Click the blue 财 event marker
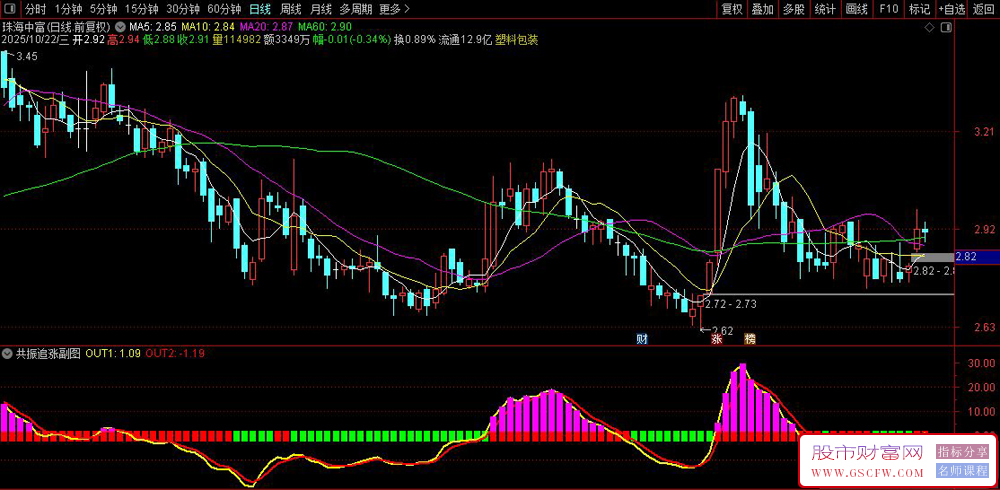1000x490 pixels. coord(642,340)
